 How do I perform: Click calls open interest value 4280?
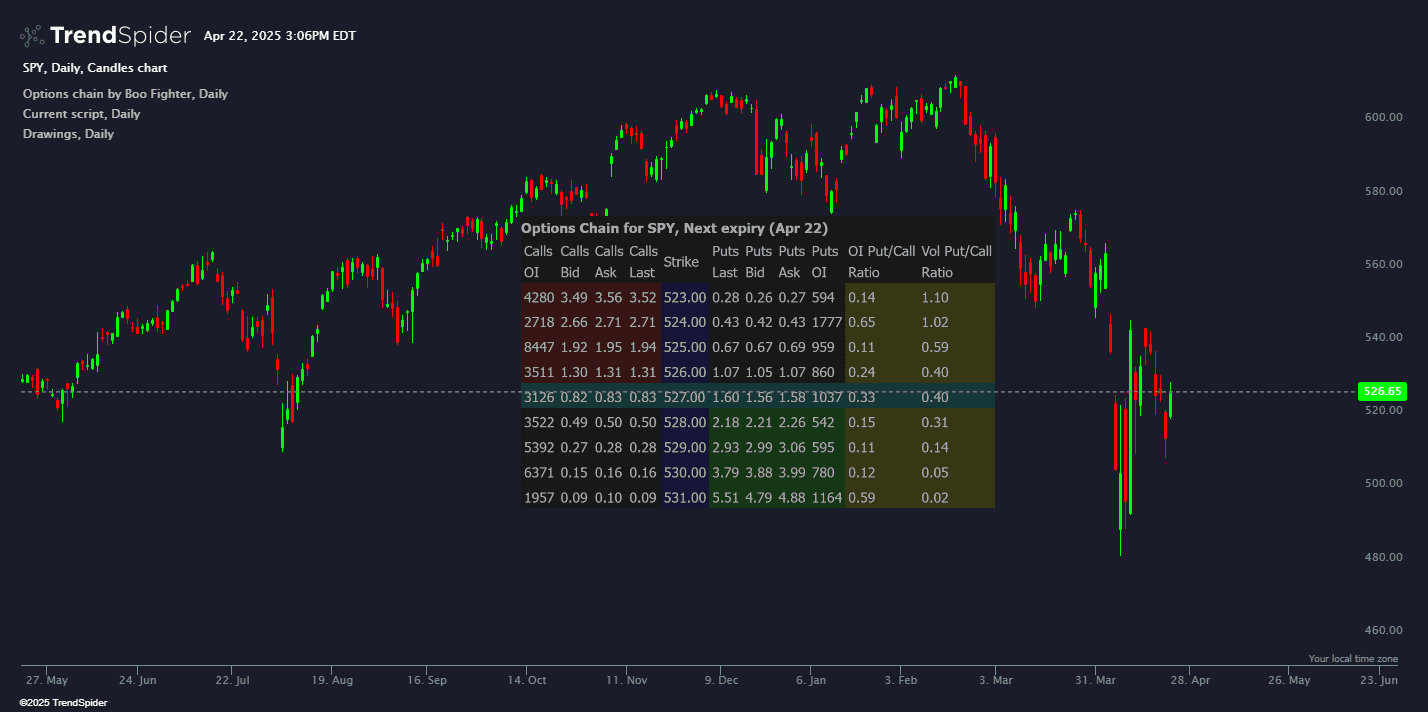(x=539, y=297)
